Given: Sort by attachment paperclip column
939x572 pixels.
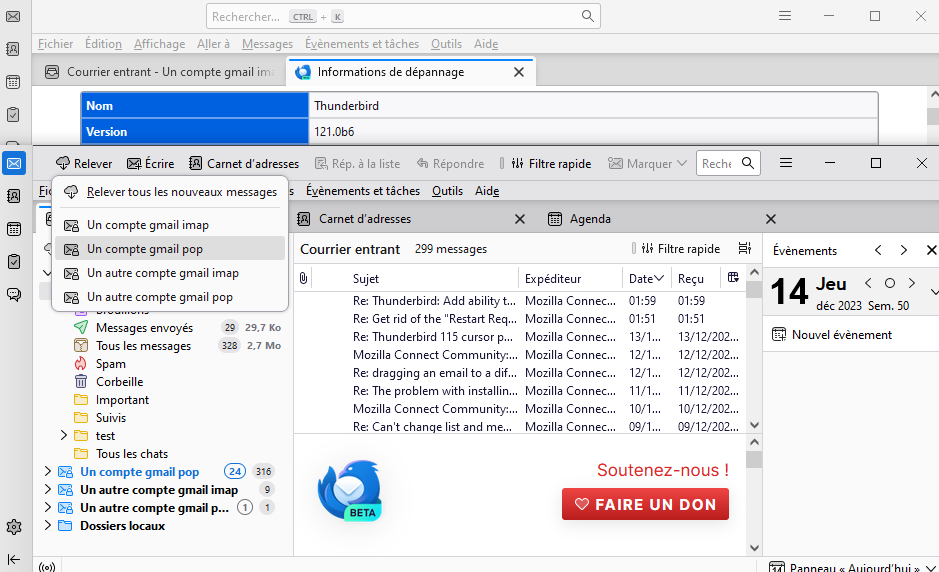Looking at the screenshot, I should coord(303,278).
